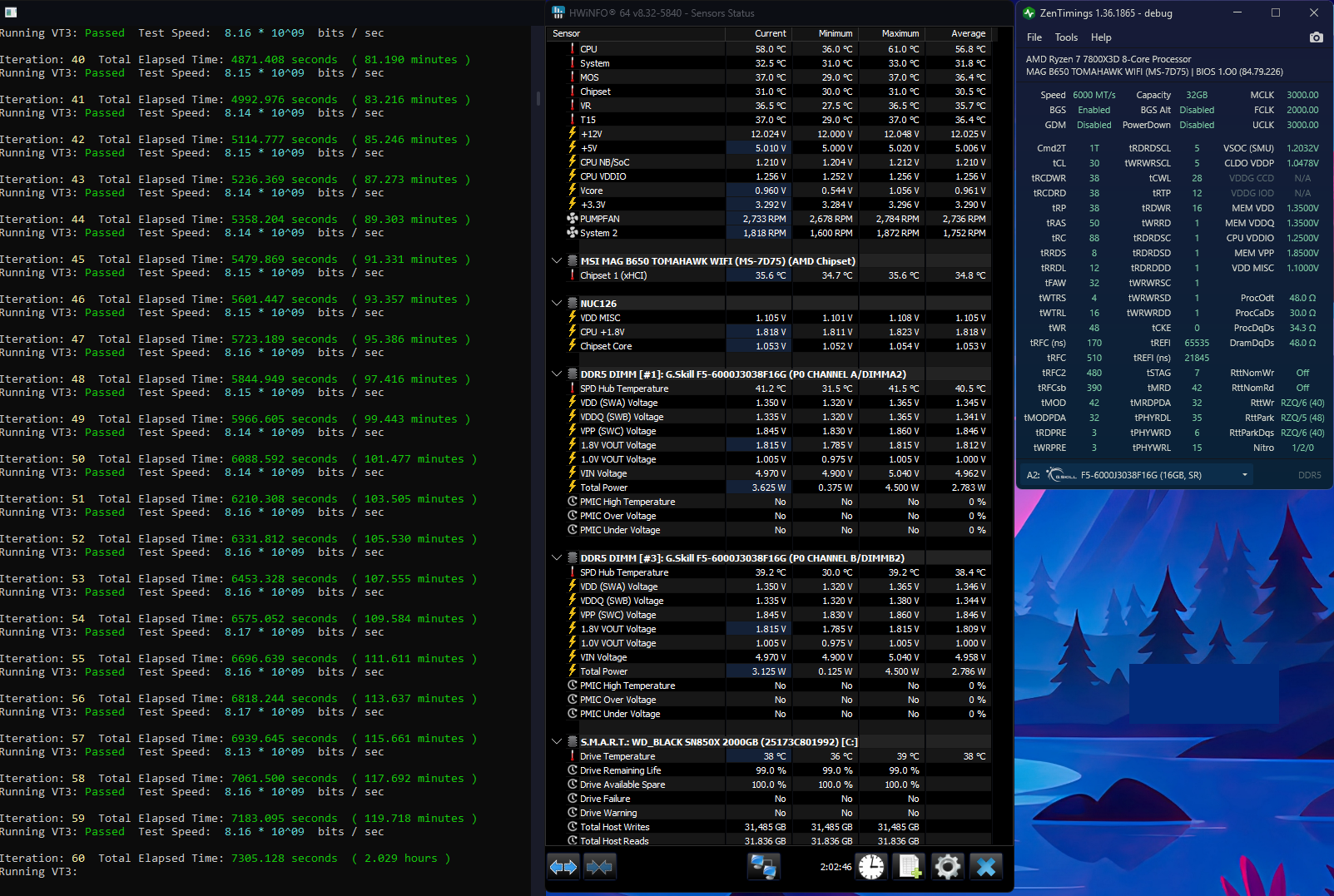This screenshot has height=896, width=1334.
Task: Open the ZenTimings Help menu
Action: (x=1101, y=37)
